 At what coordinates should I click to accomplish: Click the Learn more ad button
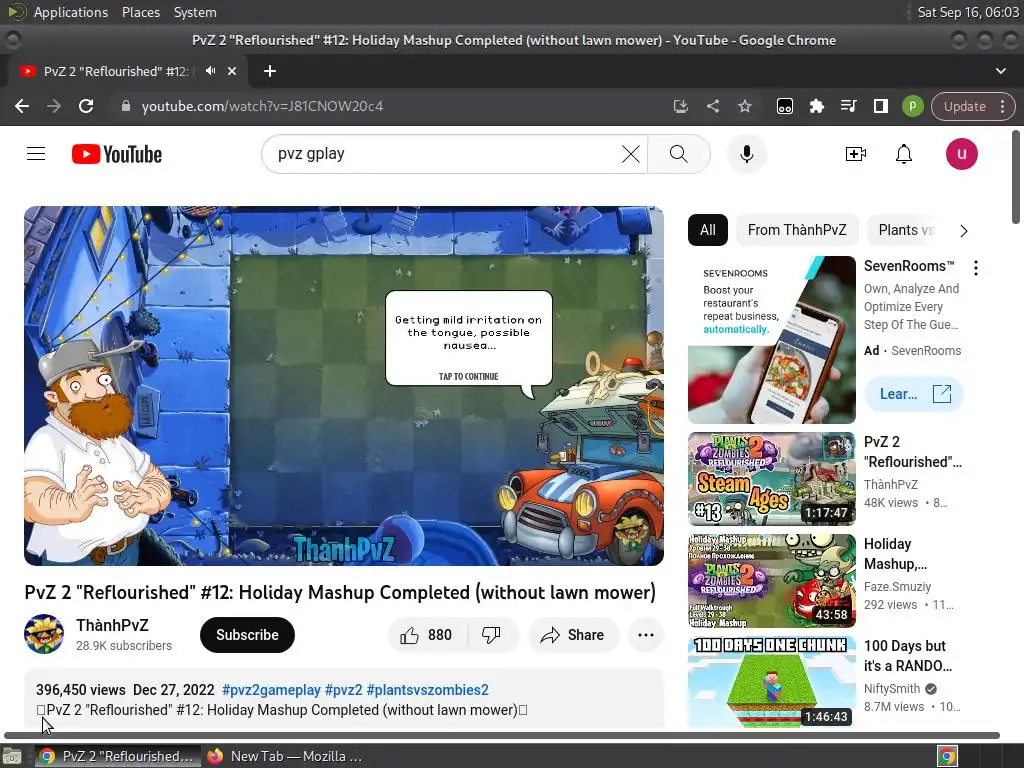[913, 394]
